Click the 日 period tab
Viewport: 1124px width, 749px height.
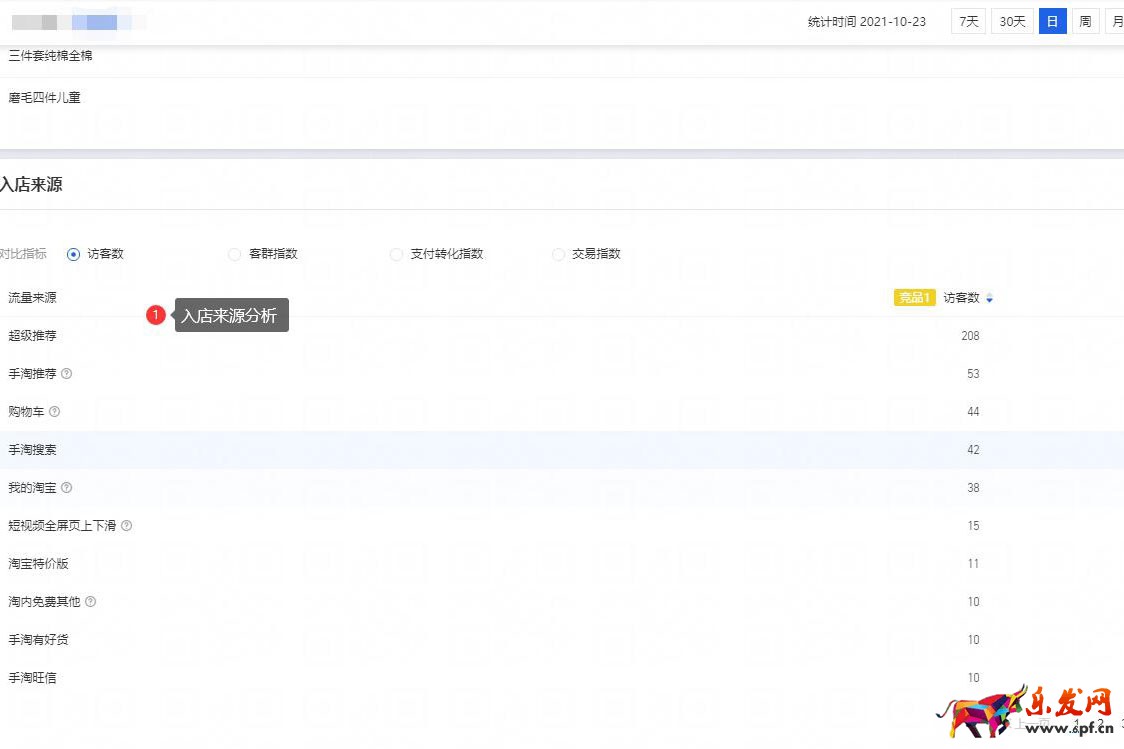pos(1052,21)
